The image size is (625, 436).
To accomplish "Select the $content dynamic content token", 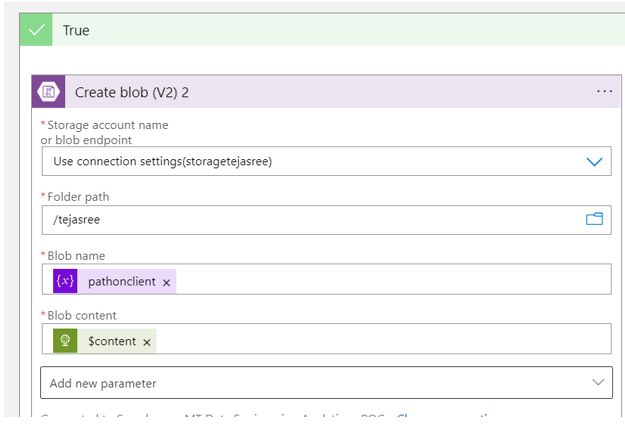I will 111,341.
